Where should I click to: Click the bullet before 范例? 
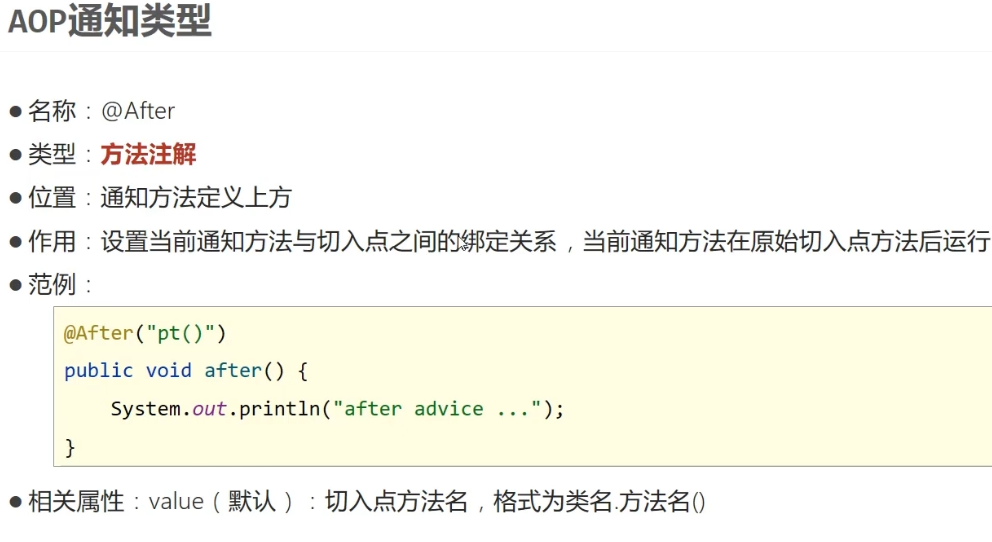point(16,286)
